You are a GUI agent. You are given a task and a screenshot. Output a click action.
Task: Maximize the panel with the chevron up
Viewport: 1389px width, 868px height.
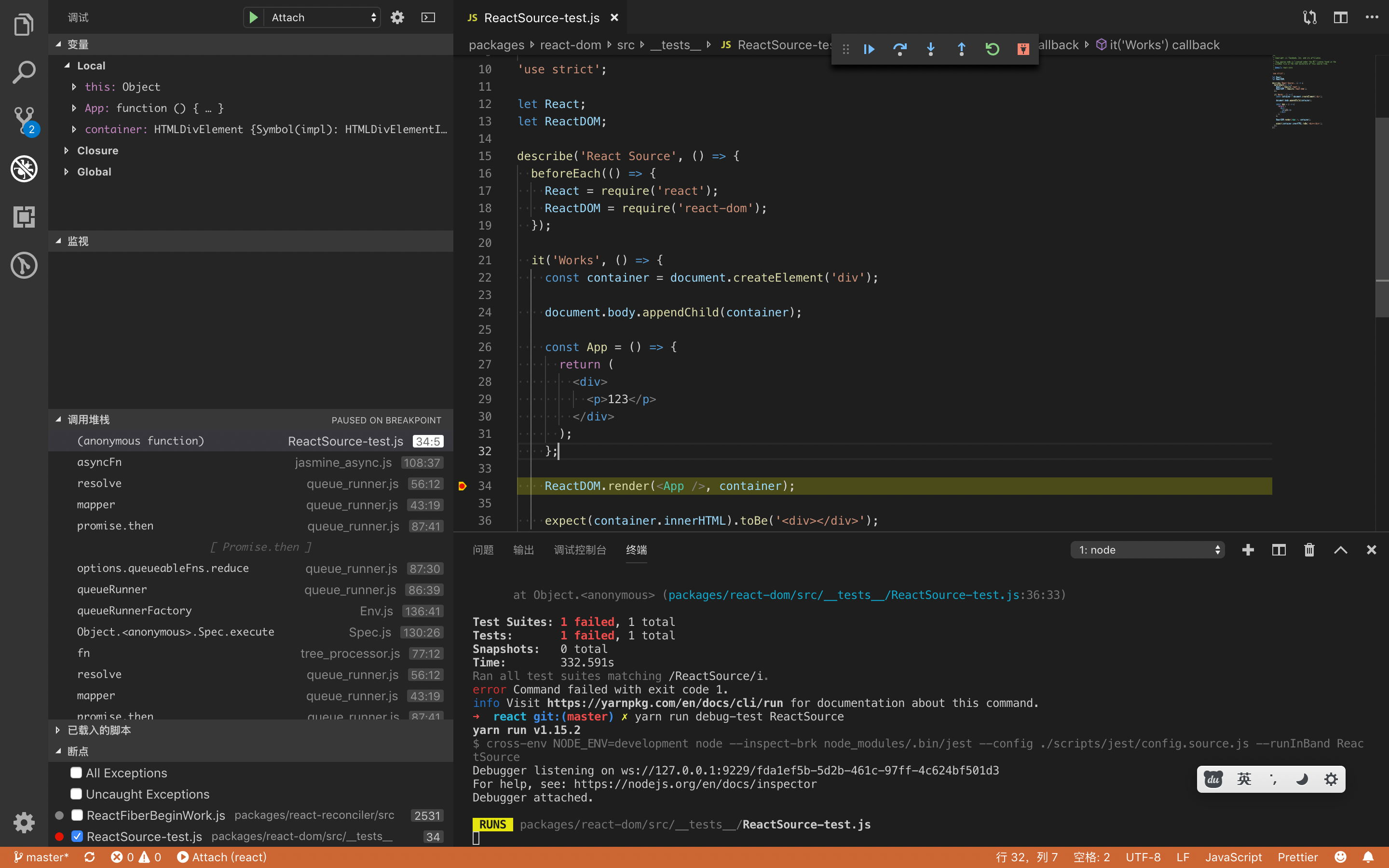[x=1341, y=550]
